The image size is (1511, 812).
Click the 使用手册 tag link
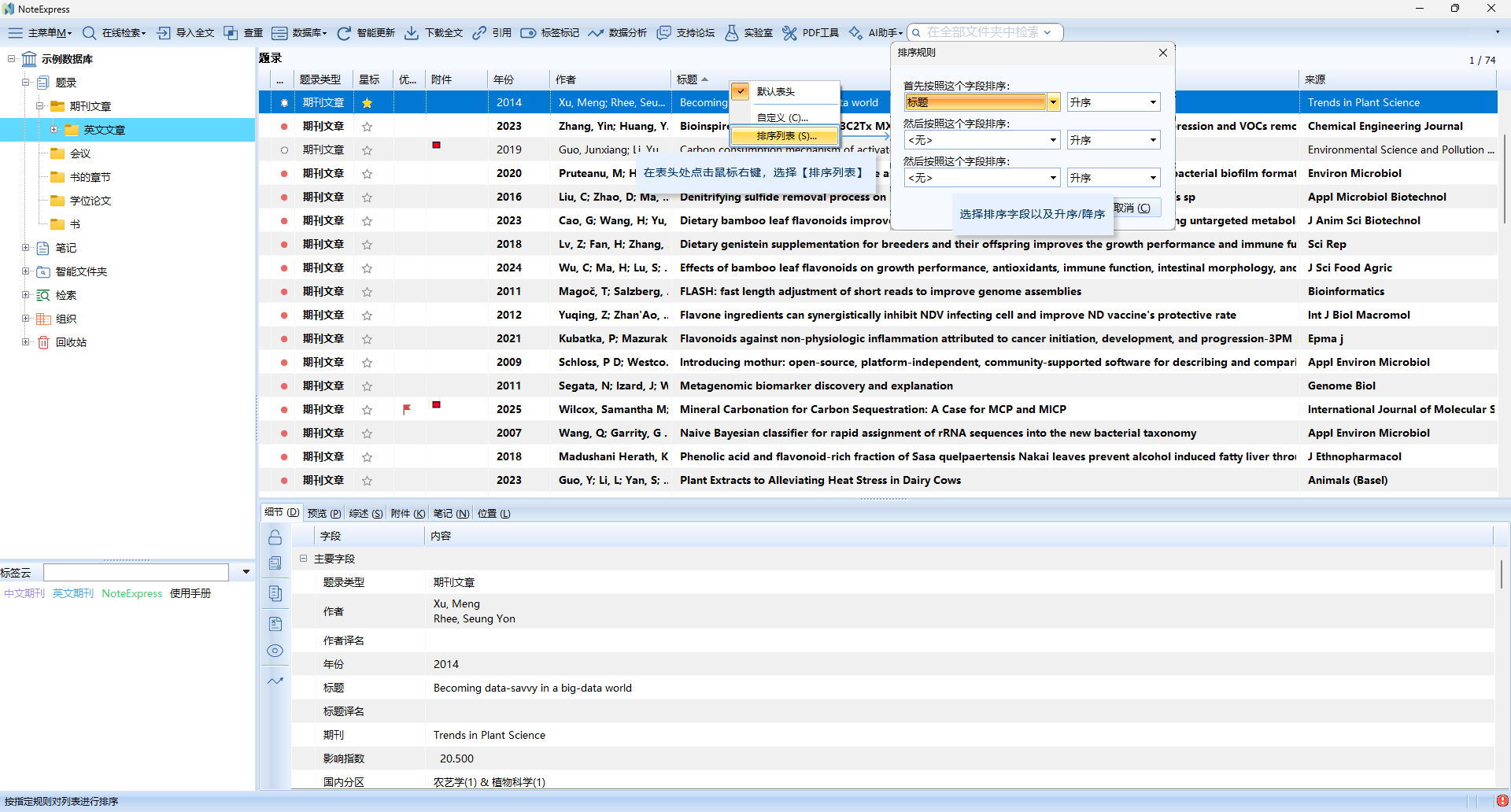[x=190, y=593]
